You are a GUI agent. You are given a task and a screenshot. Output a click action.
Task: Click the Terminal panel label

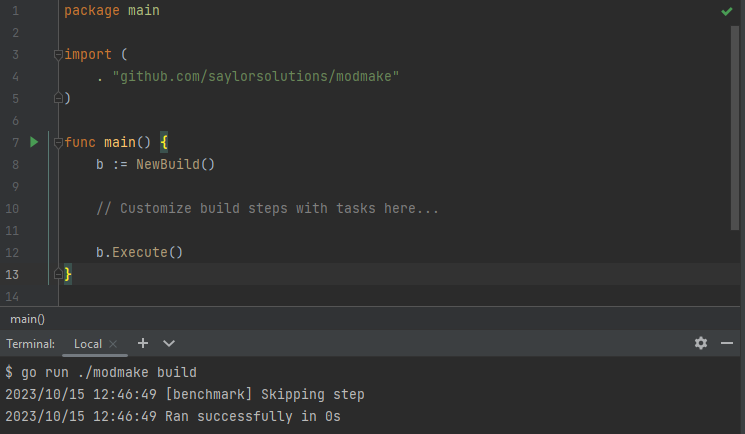[30, 344]
